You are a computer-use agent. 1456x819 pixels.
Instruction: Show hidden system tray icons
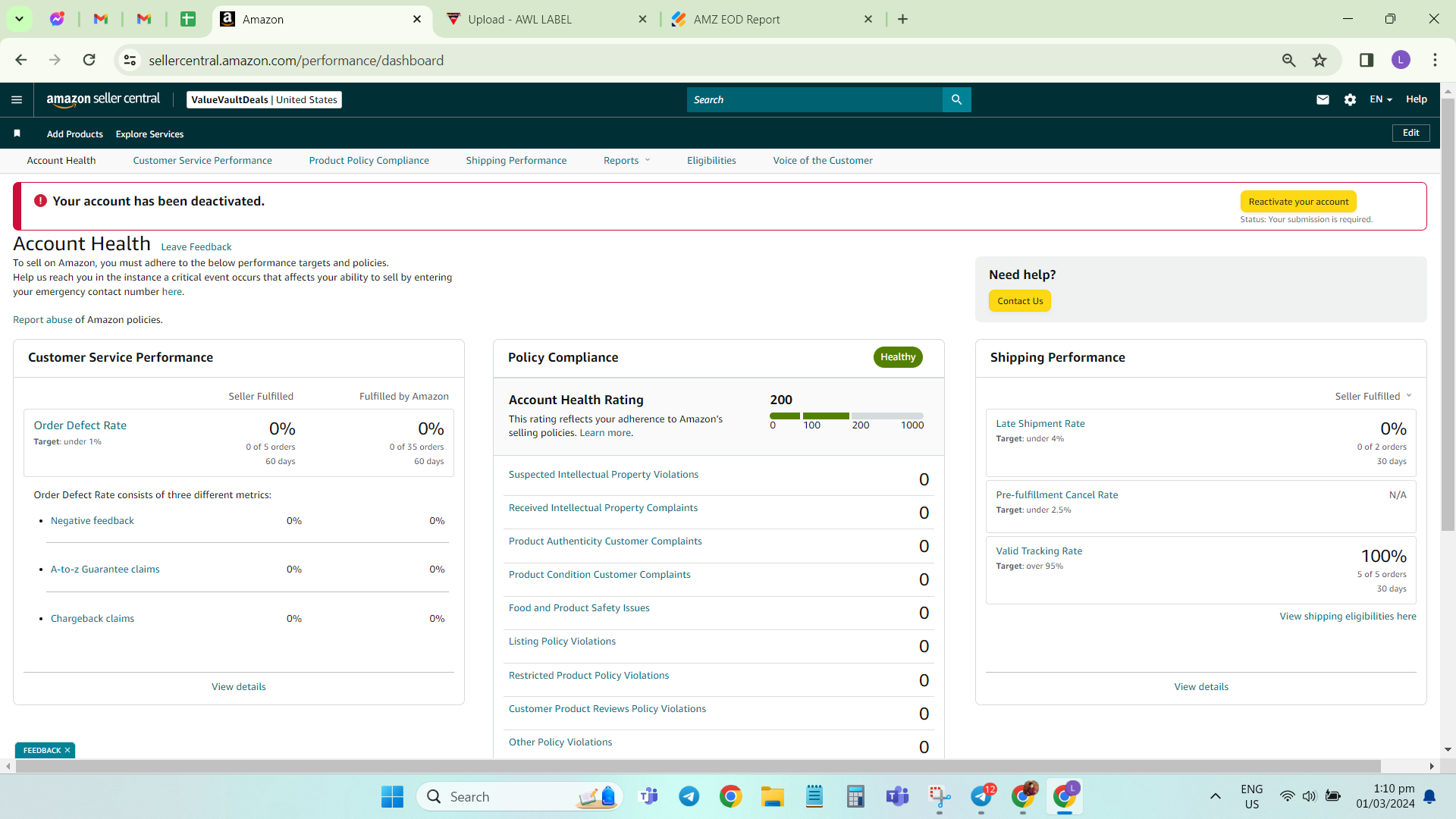click(1215, 796)
